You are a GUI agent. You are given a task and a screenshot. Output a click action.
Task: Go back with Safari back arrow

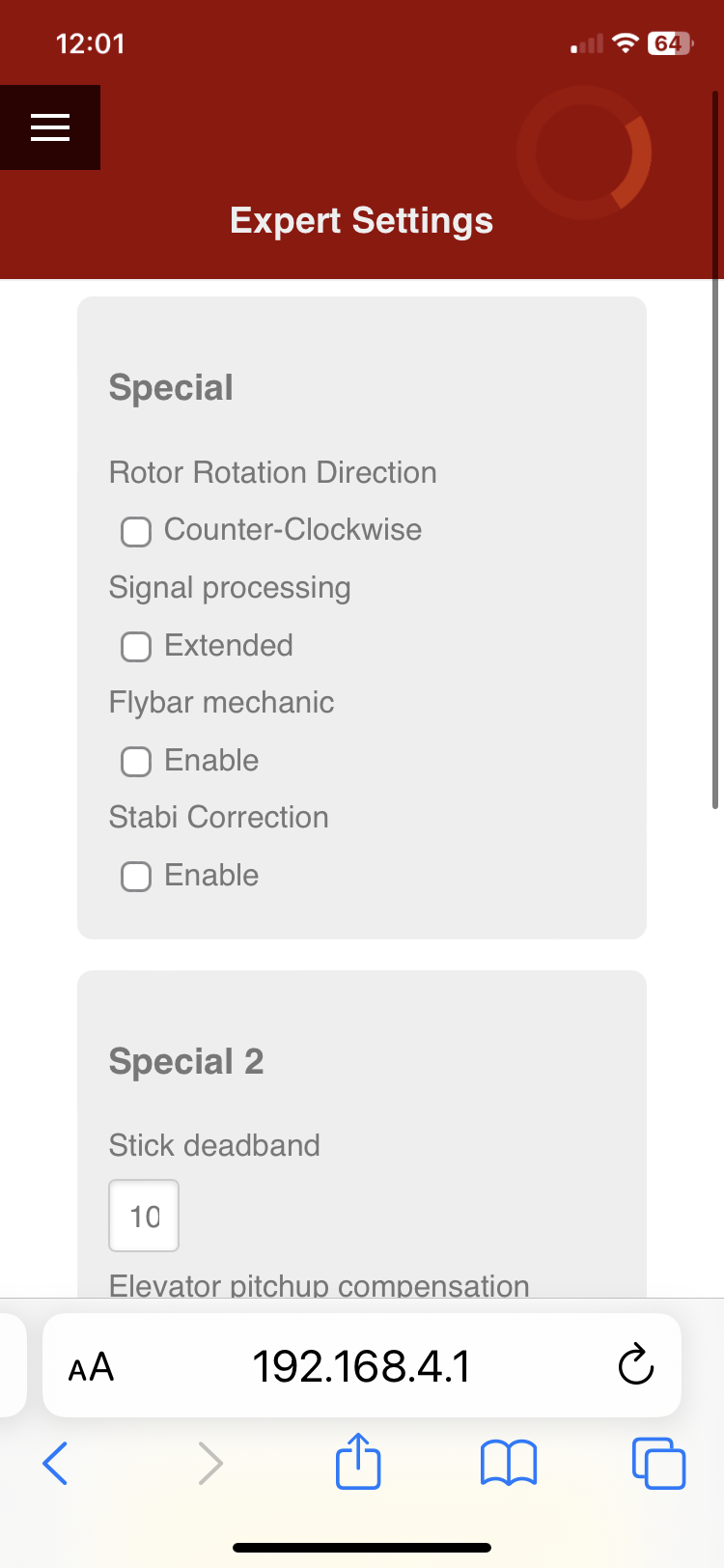point(56,1463)
